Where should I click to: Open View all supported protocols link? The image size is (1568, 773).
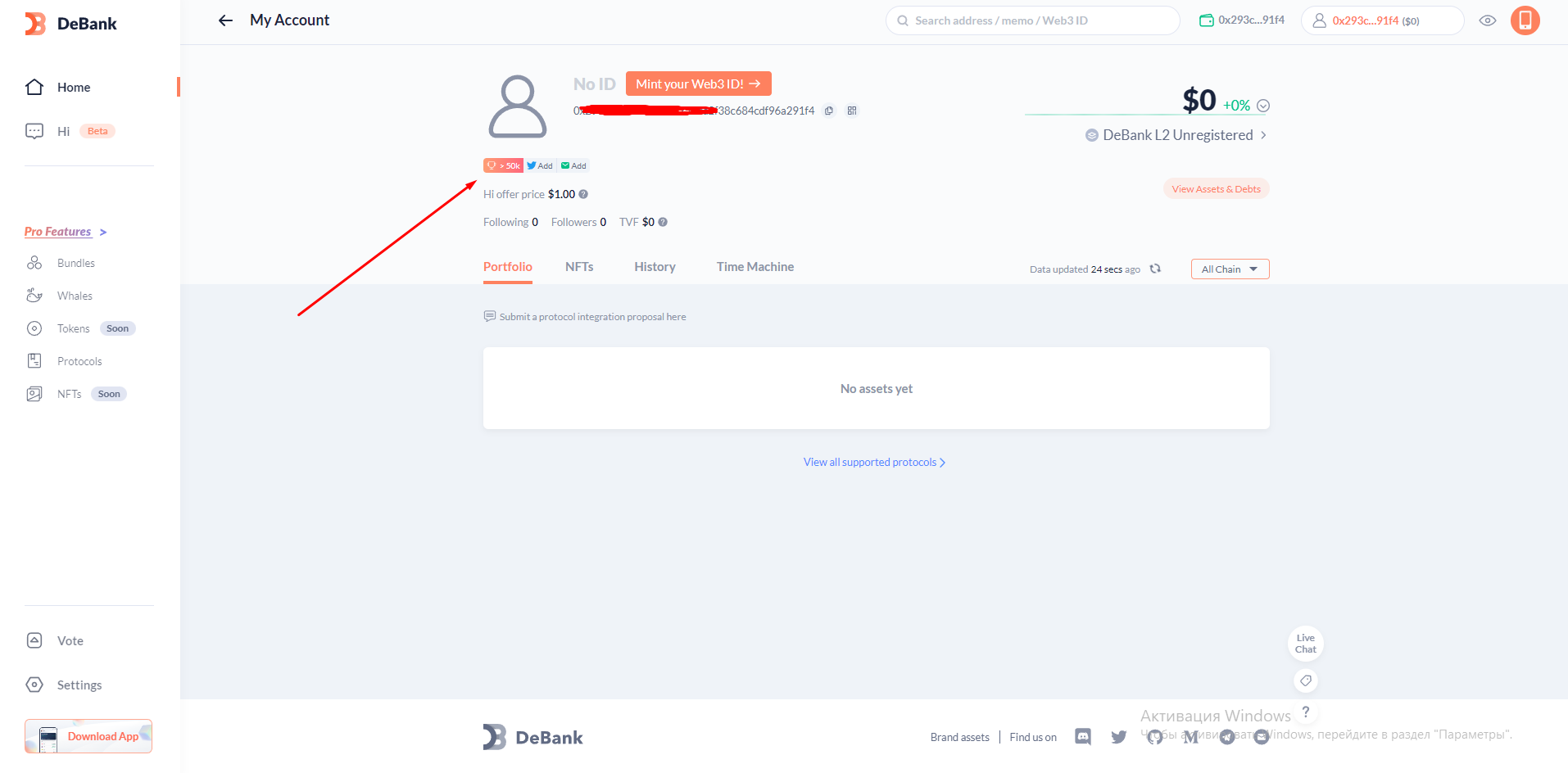pyautogui.click(x=875, y=463)
